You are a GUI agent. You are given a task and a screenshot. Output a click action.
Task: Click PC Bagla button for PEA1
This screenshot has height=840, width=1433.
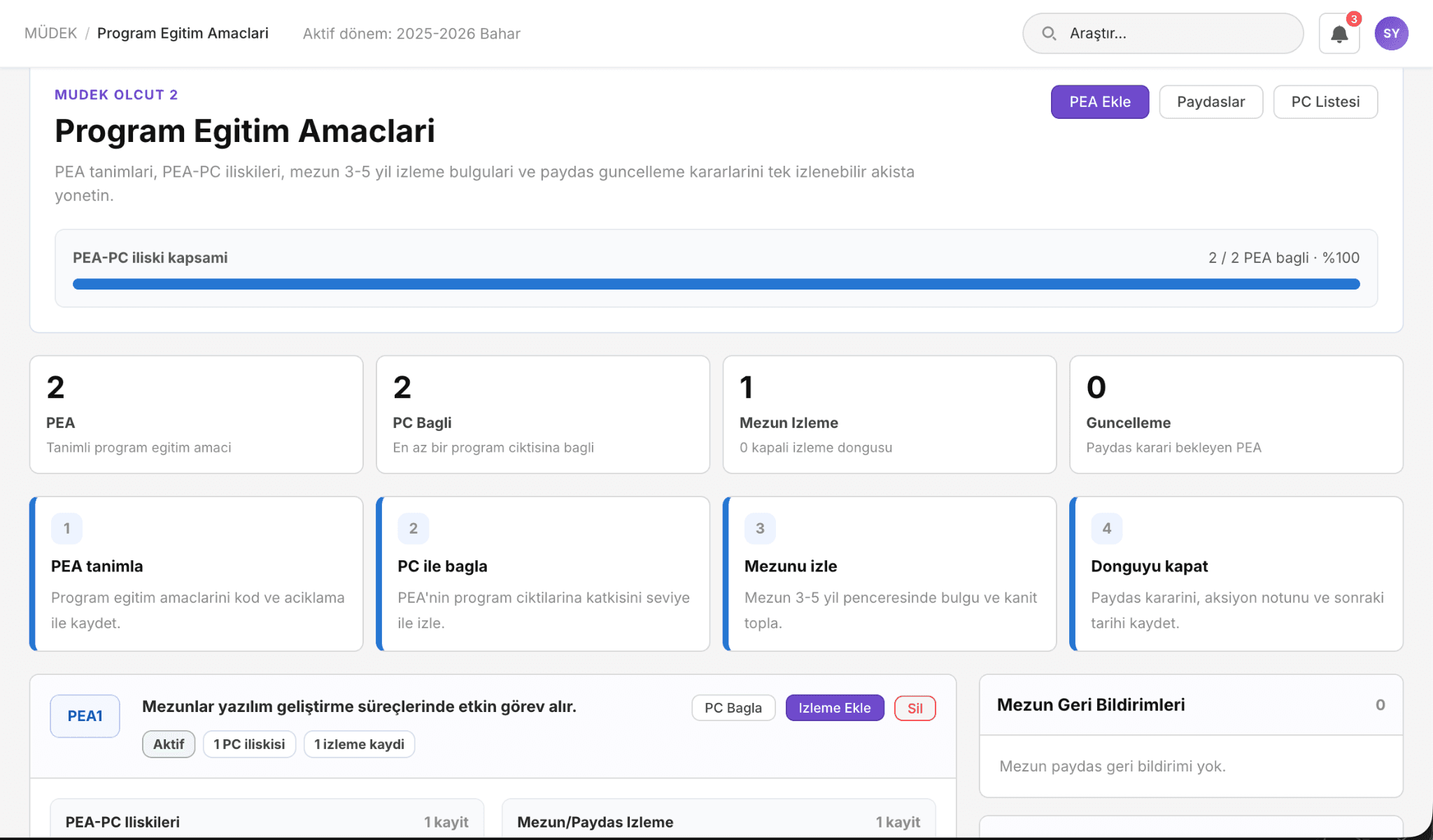[x=733, y=708]
